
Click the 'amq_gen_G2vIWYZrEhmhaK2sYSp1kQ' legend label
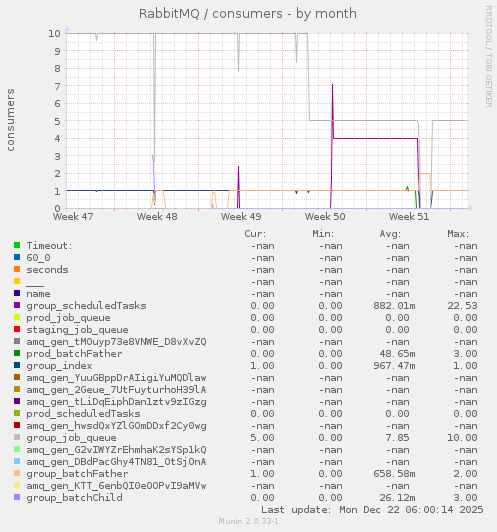point(116,450)
